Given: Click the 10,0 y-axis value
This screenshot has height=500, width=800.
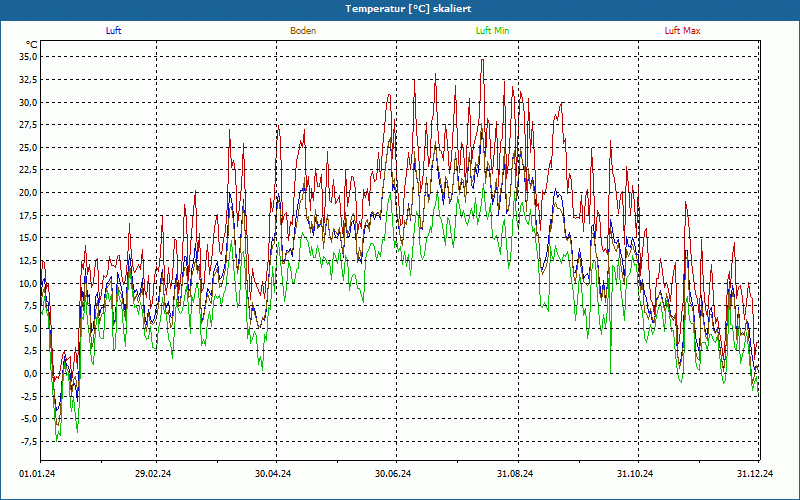Looking at the screenshot, I should pos(28,283).
